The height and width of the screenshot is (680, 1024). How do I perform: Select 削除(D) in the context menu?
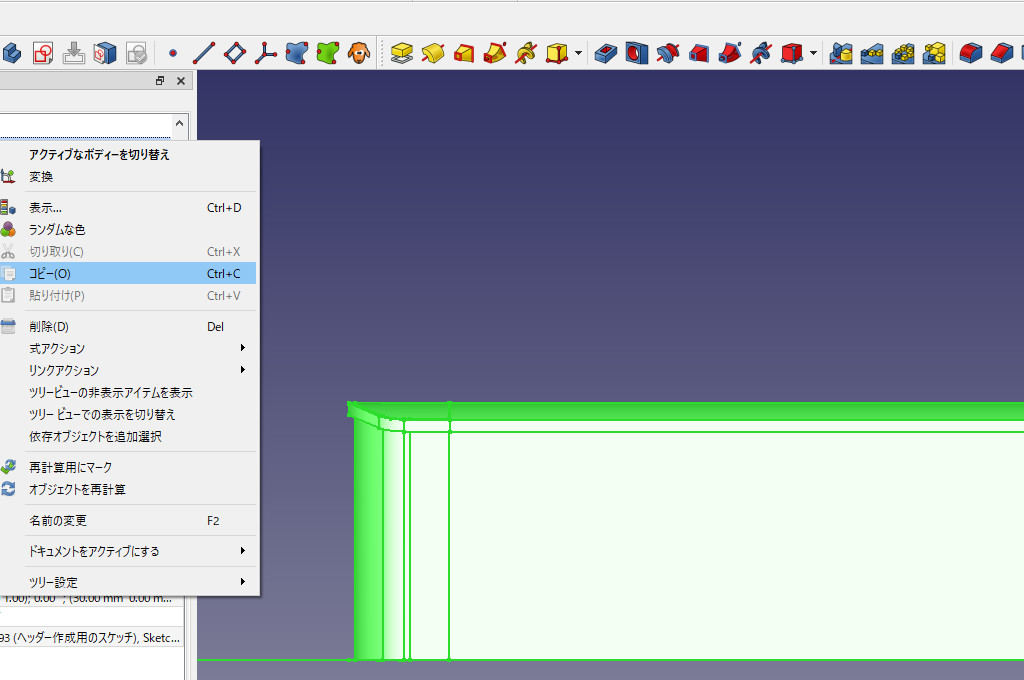point(48,326)
